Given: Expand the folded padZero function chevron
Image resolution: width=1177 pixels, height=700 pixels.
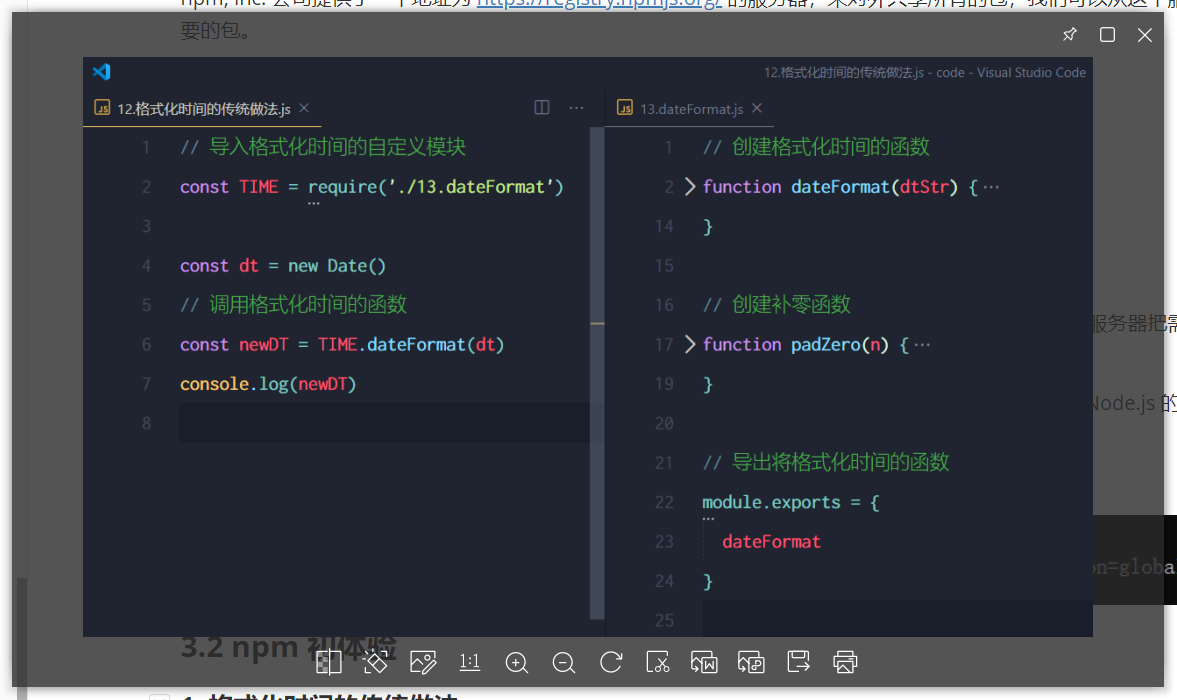Looking at the screenshot, I should [689, 344].
